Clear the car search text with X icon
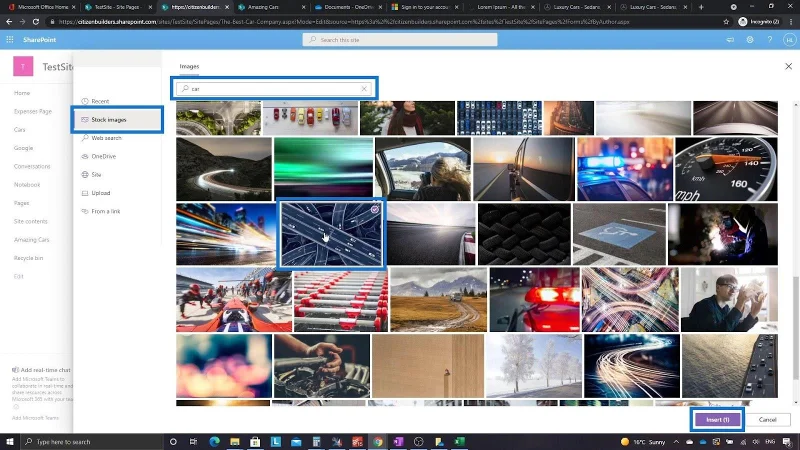 364,89
